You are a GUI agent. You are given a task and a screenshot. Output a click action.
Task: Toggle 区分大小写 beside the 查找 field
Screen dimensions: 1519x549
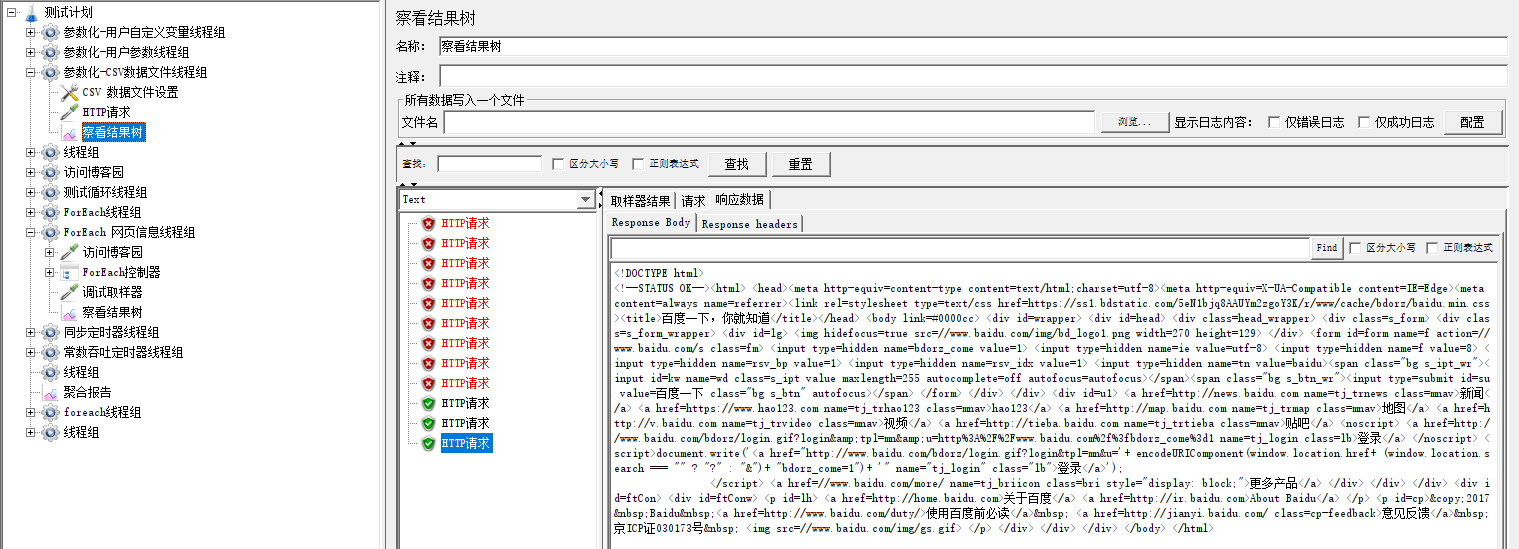click(x=558, y=164)
